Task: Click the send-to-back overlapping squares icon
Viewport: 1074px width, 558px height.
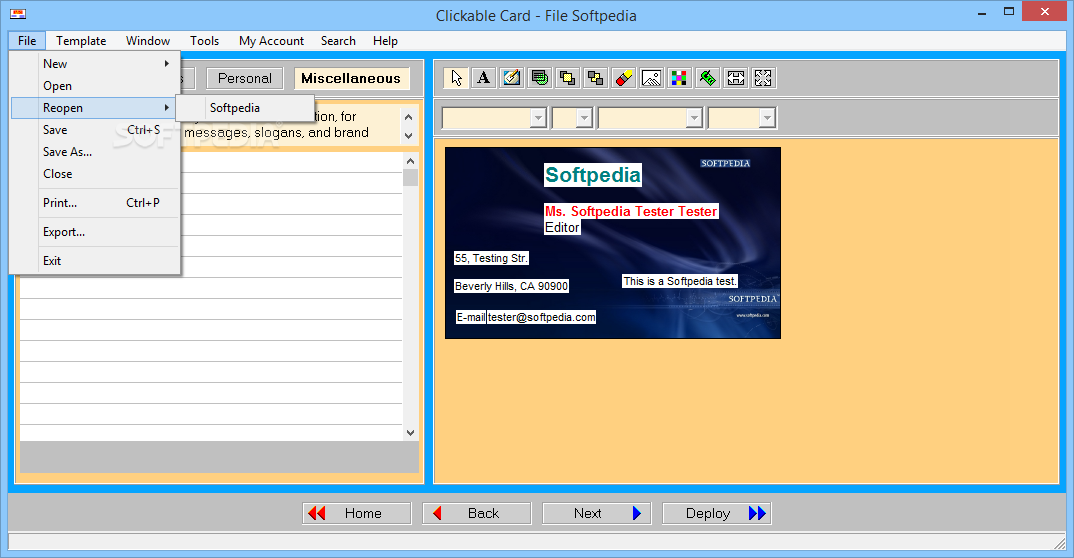Action: click(x=595, y=78)
